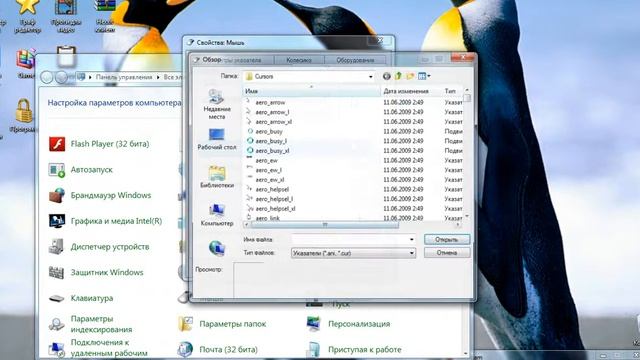Open the Тип файлов Указатели combo box
This screenshot has height=360, width=640.
tap(353, 253)
